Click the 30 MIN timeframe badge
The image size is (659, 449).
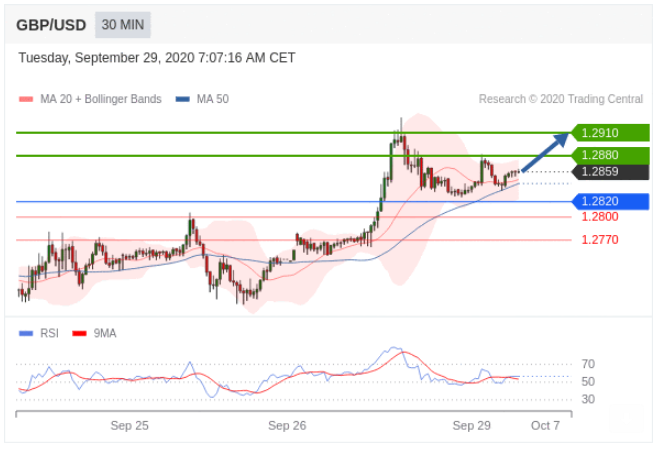123,25
